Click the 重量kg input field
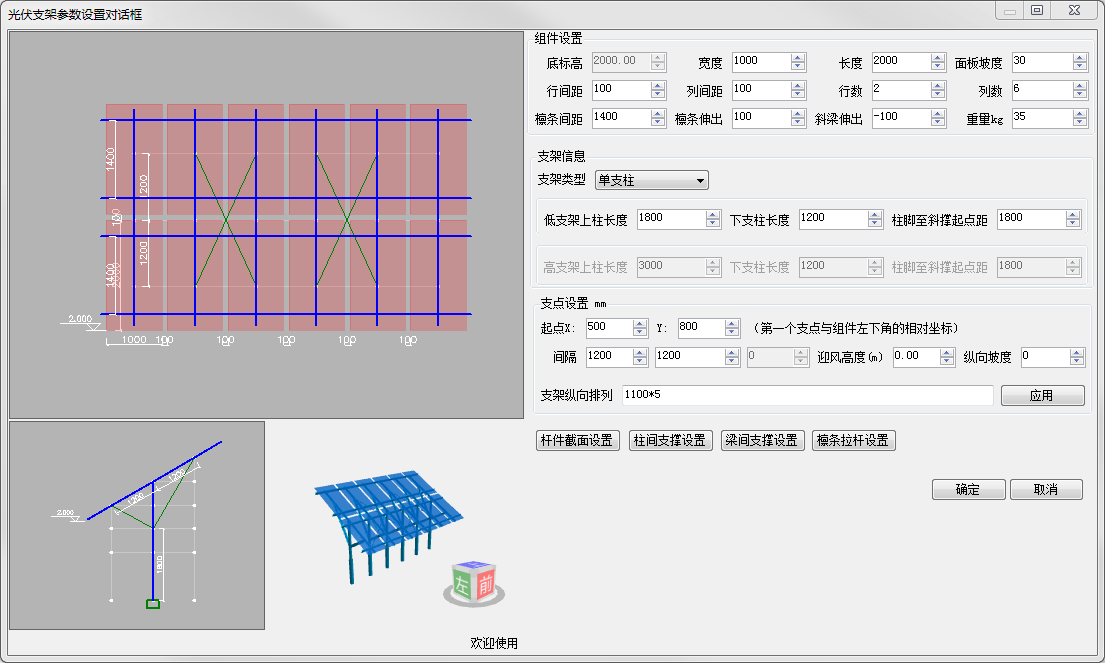Image resolution: width=1105 pixels, height=663 pixels. [1041, 118]
